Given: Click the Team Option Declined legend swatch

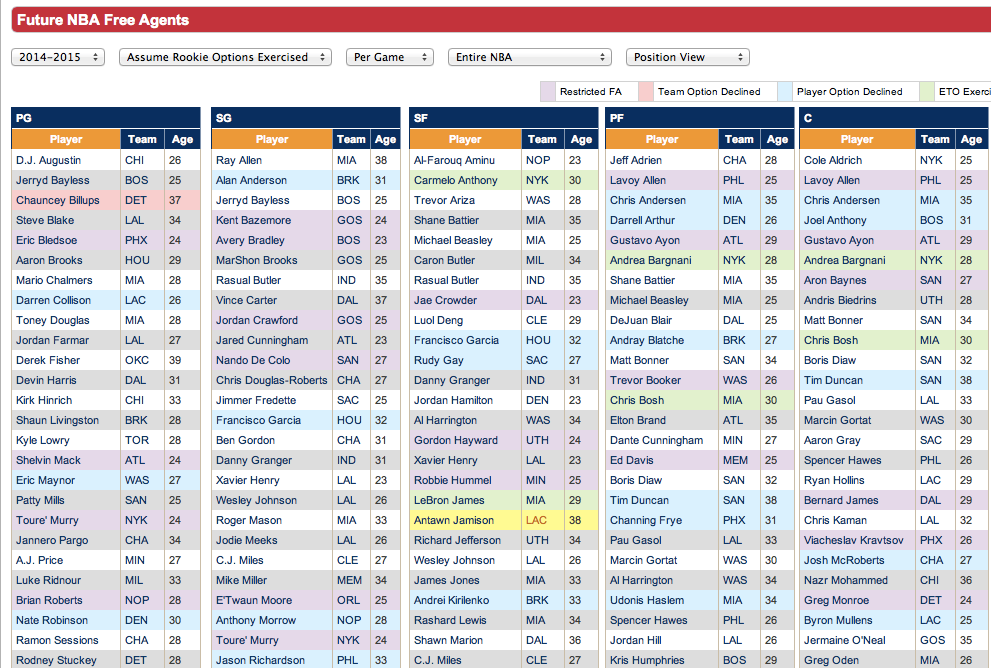Looking at the screenshot, I should [x=645, y=92].
